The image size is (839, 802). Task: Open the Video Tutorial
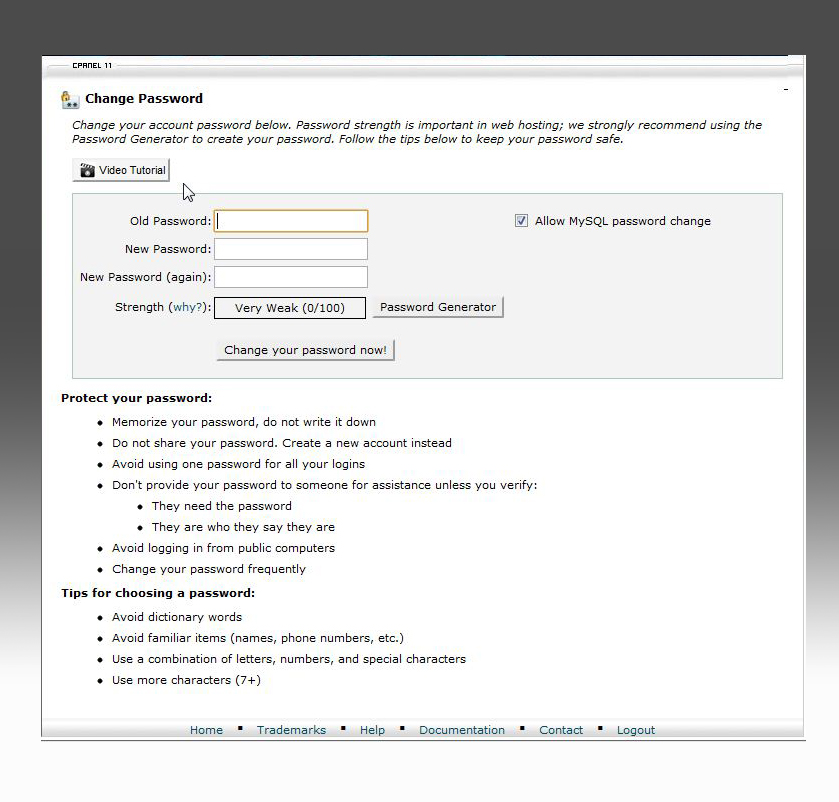tap(121, 170)
